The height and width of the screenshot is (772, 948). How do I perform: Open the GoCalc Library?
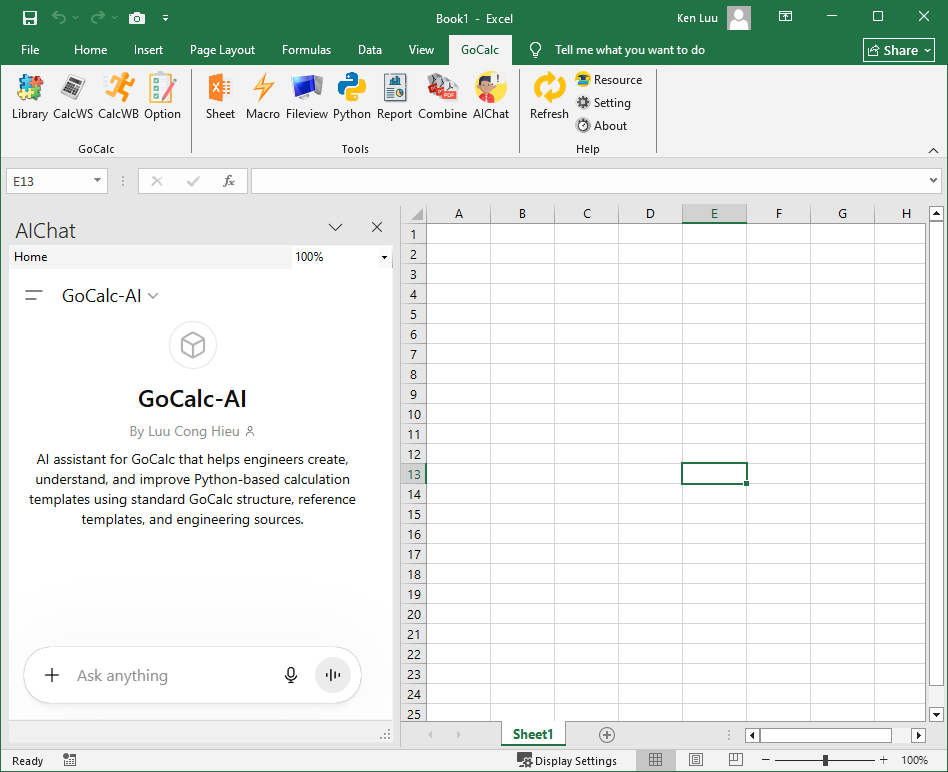30,96
